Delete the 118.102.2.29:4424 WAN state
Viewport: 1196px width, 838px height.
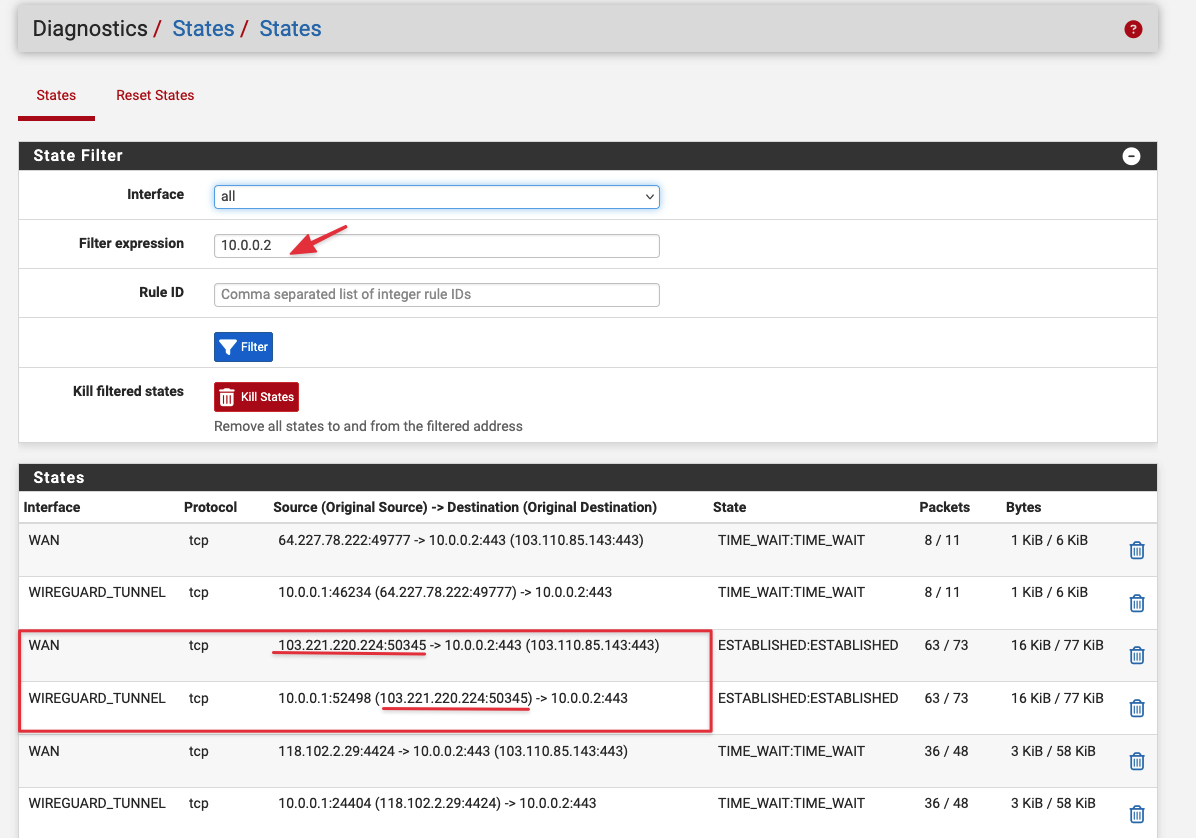coord(1136,761)
